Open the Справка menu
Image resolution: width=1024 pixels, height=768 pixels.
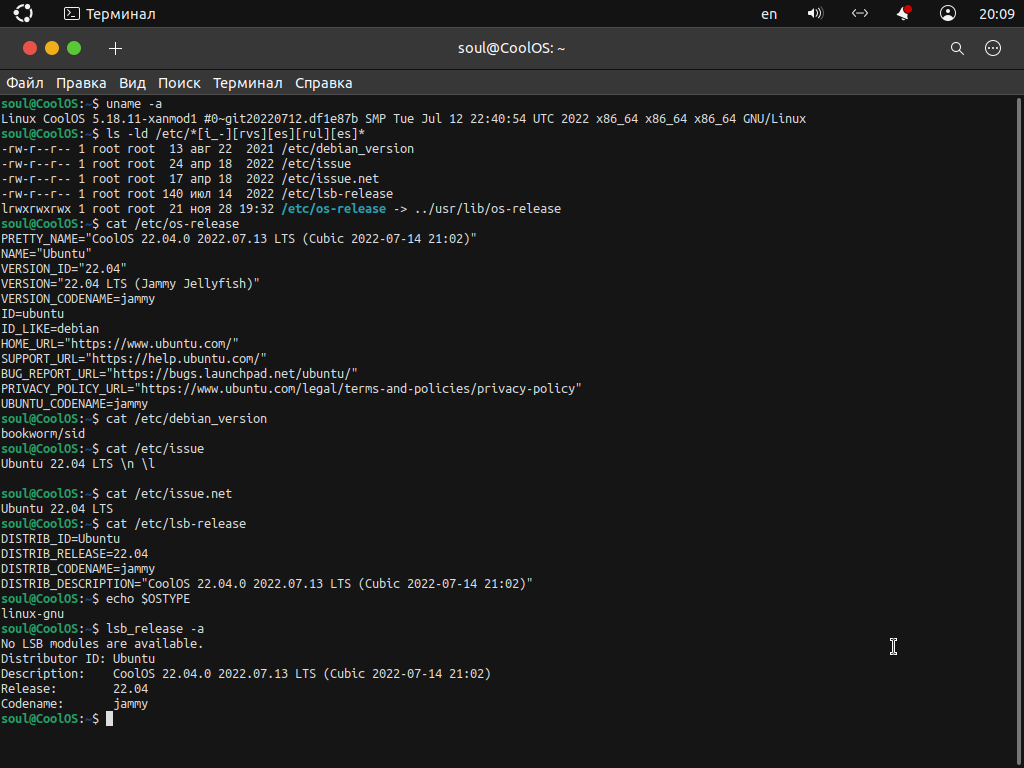(x=323, y=83)
